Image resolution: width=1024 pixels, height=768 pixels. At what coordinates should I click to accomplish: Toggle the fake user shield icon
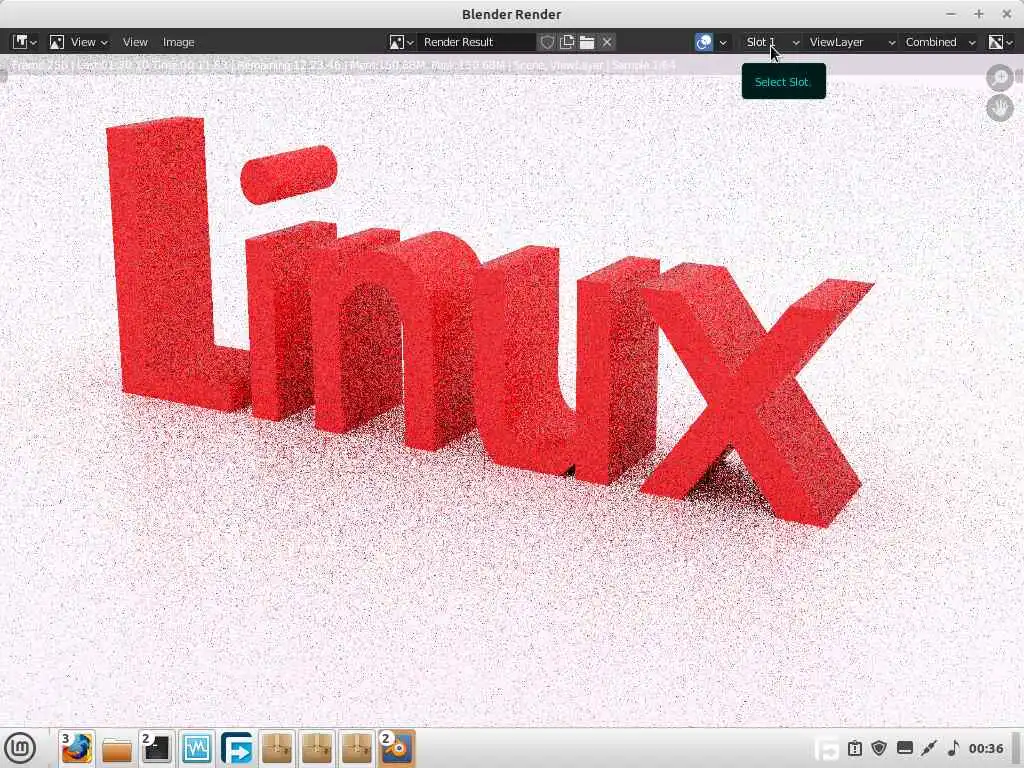(547, 42)
